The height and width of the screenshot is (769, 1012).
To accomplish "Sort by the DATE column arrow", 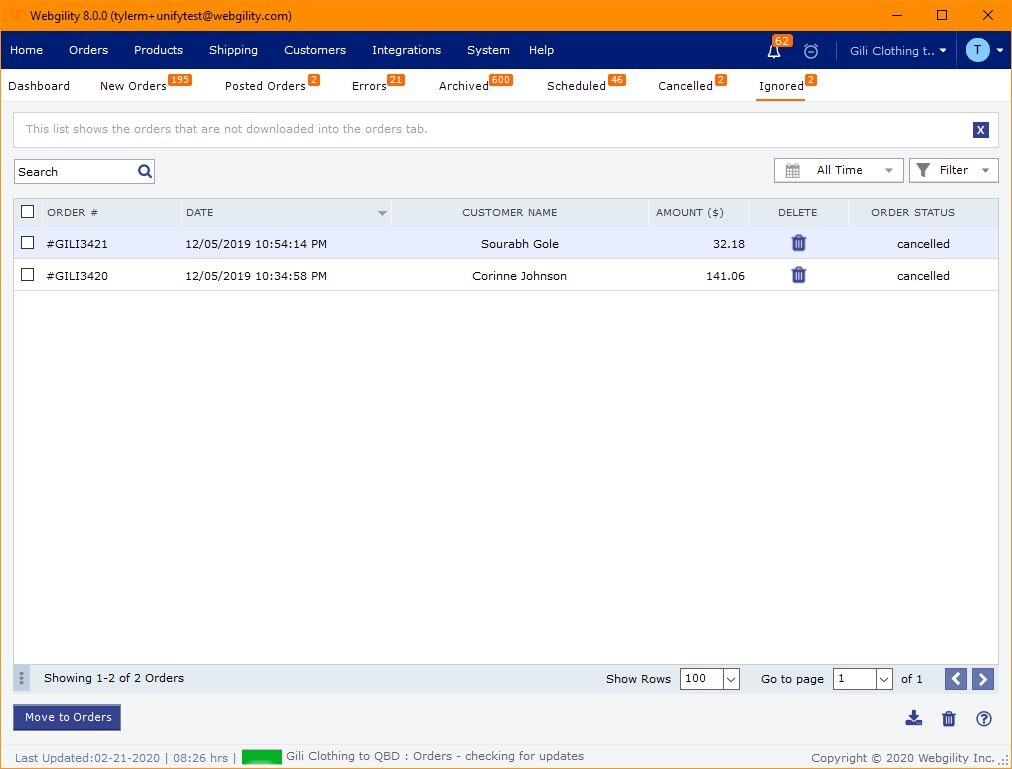I will coord(382,213).
